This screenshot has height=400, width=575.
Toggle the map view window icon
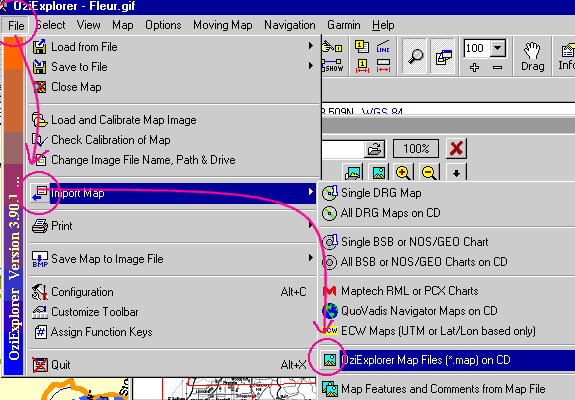[443, 56]
